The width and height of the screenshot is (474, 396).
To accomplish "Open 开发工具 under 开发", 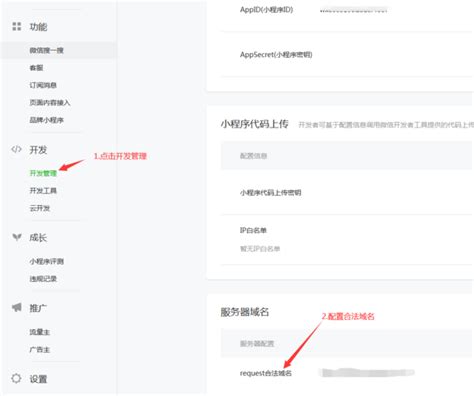I will 43,191.
